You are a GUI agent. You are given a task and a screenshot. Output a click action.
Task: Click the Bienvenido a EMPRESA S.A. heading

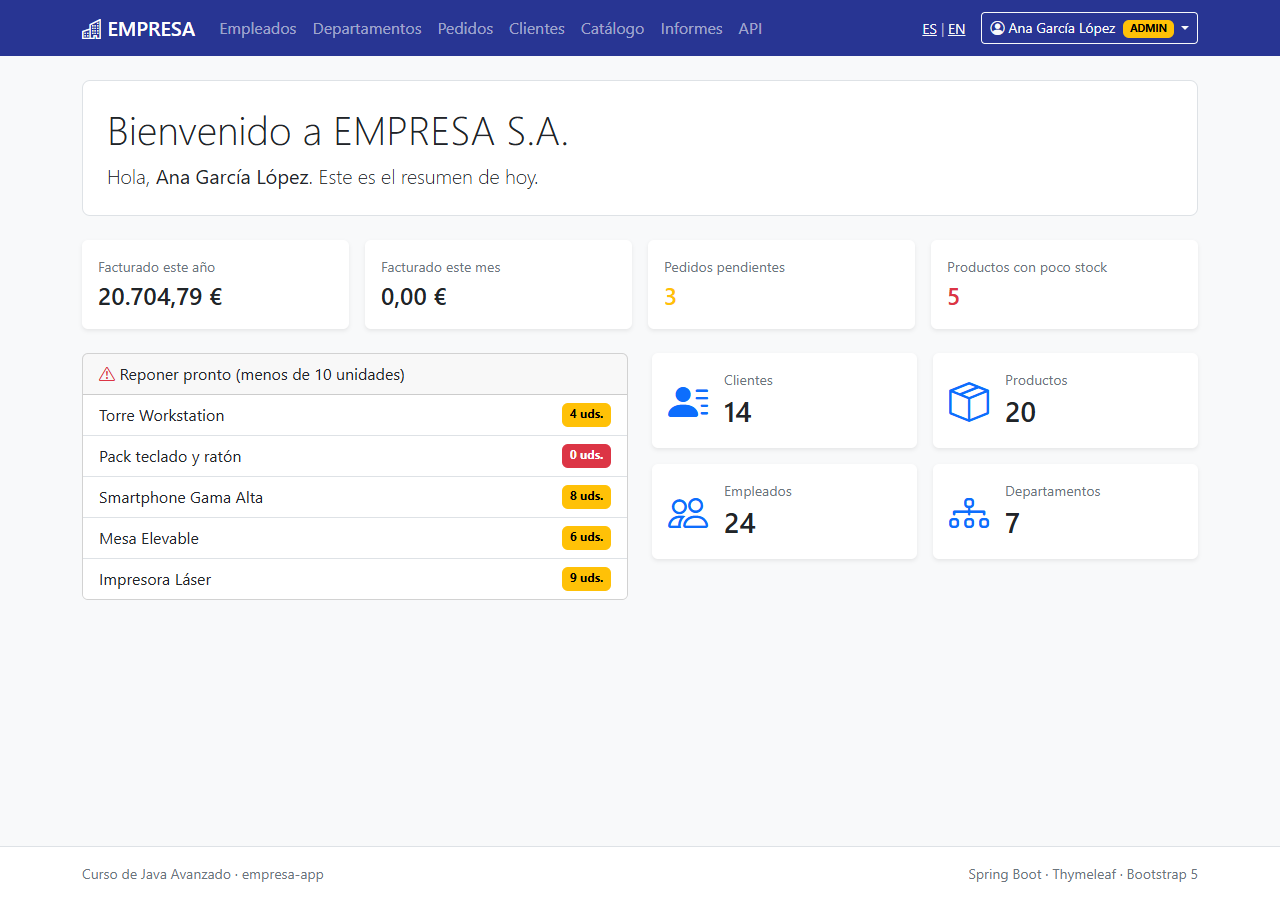[338, 132]
